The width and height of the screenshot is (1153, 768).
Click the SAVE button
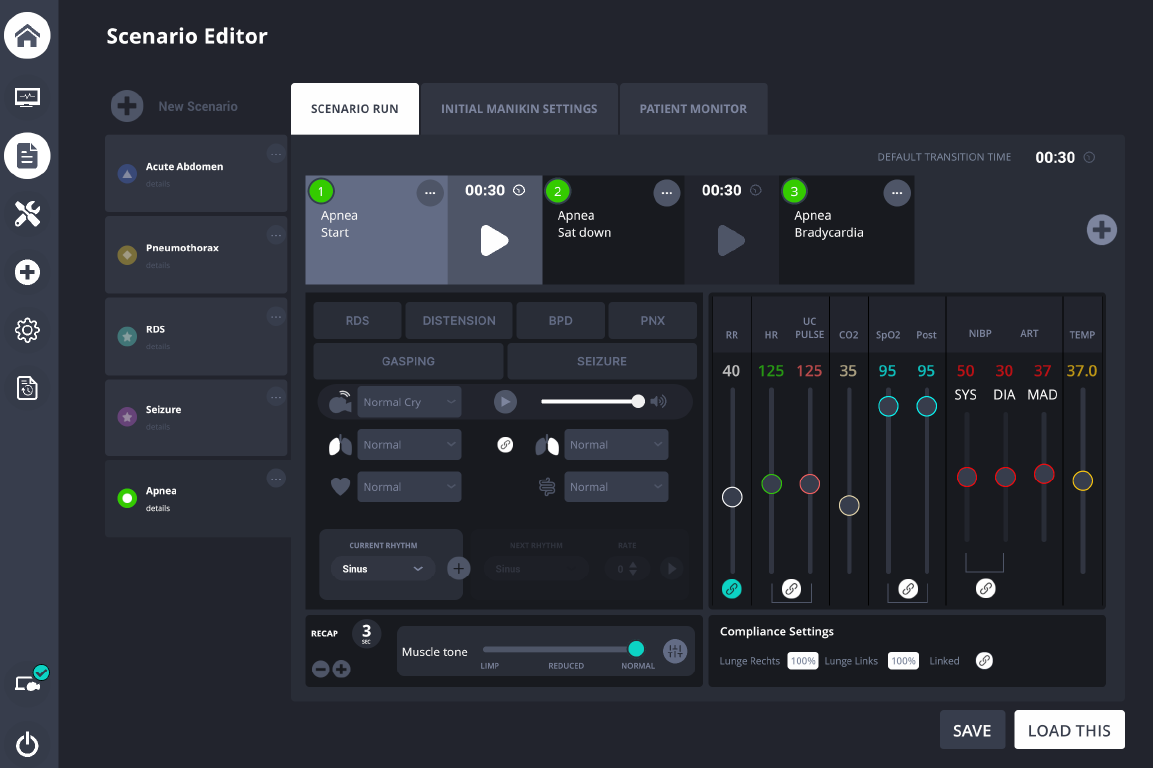click(x=972, y=730)
